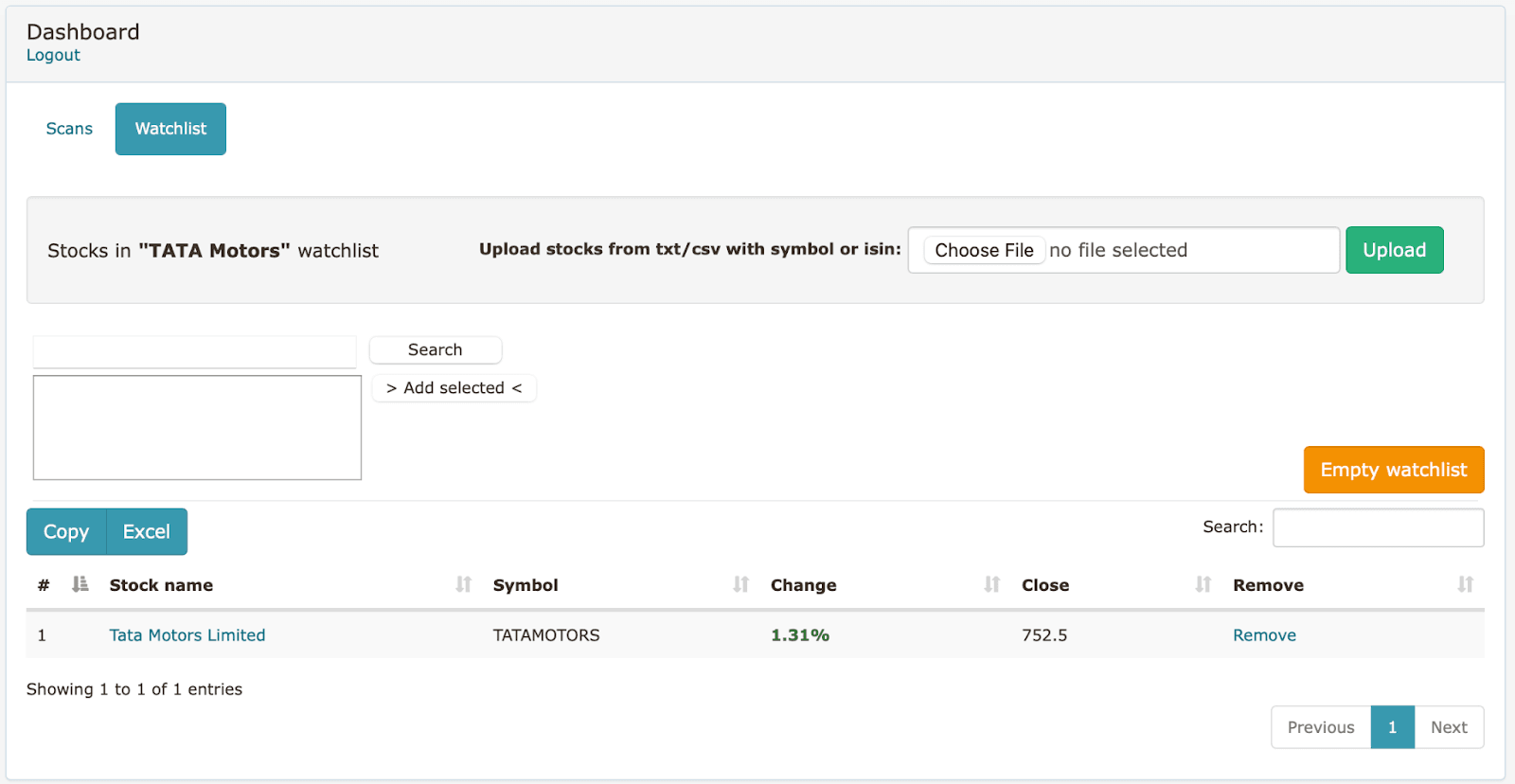Open the Watchlist tab
The width and height of the screenshot is (1515, 784).
170,129
